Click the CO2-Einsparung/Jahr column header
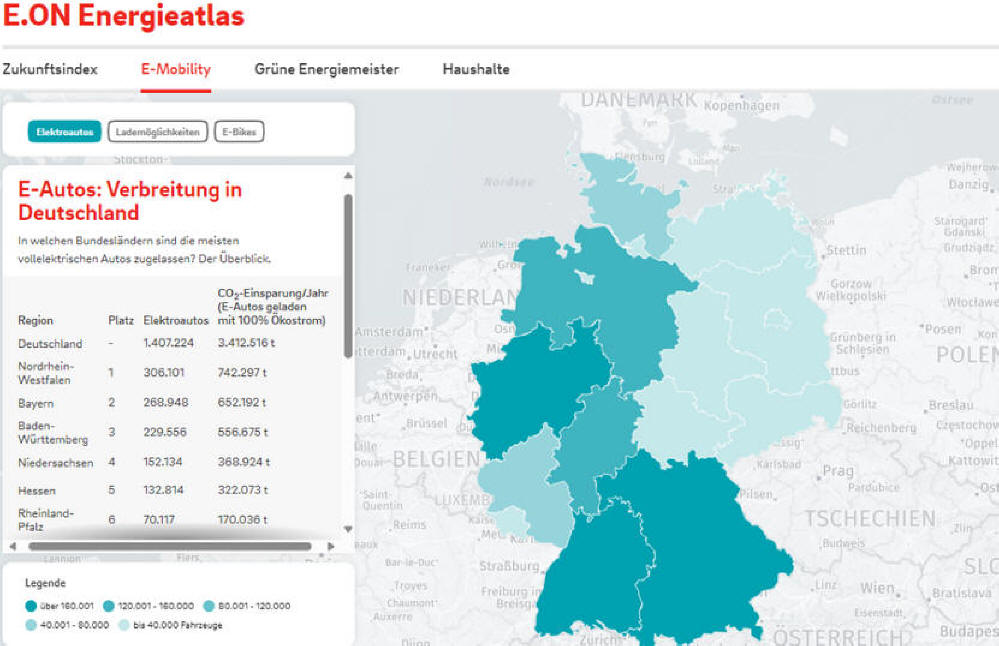Viewport: 999px width, 646px height. (273, 306)
